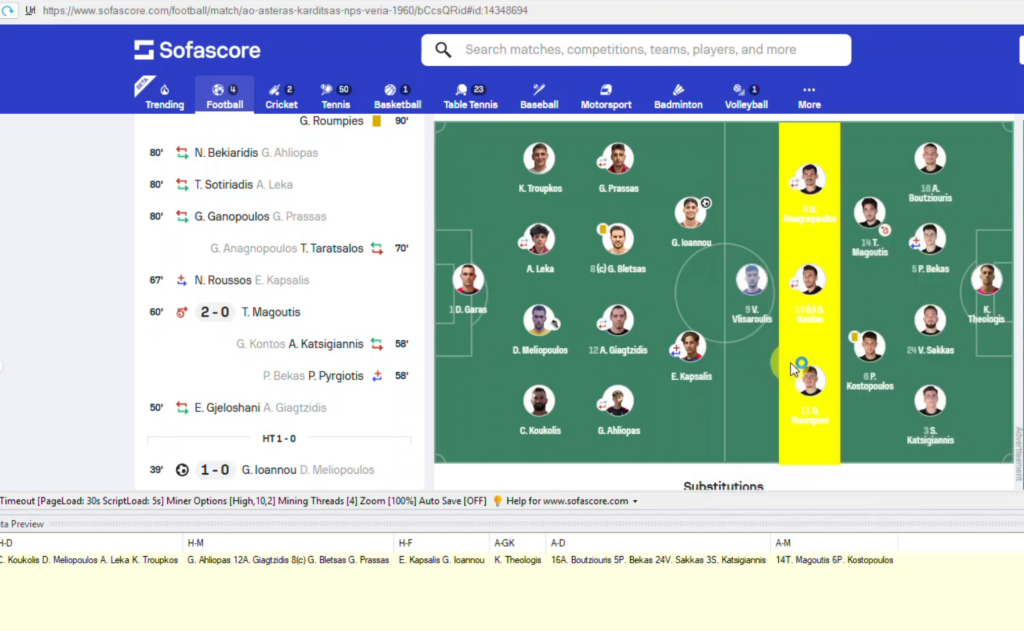Click the search magnifier icon
Viewport: 1024px width, 631px height.
442,49
